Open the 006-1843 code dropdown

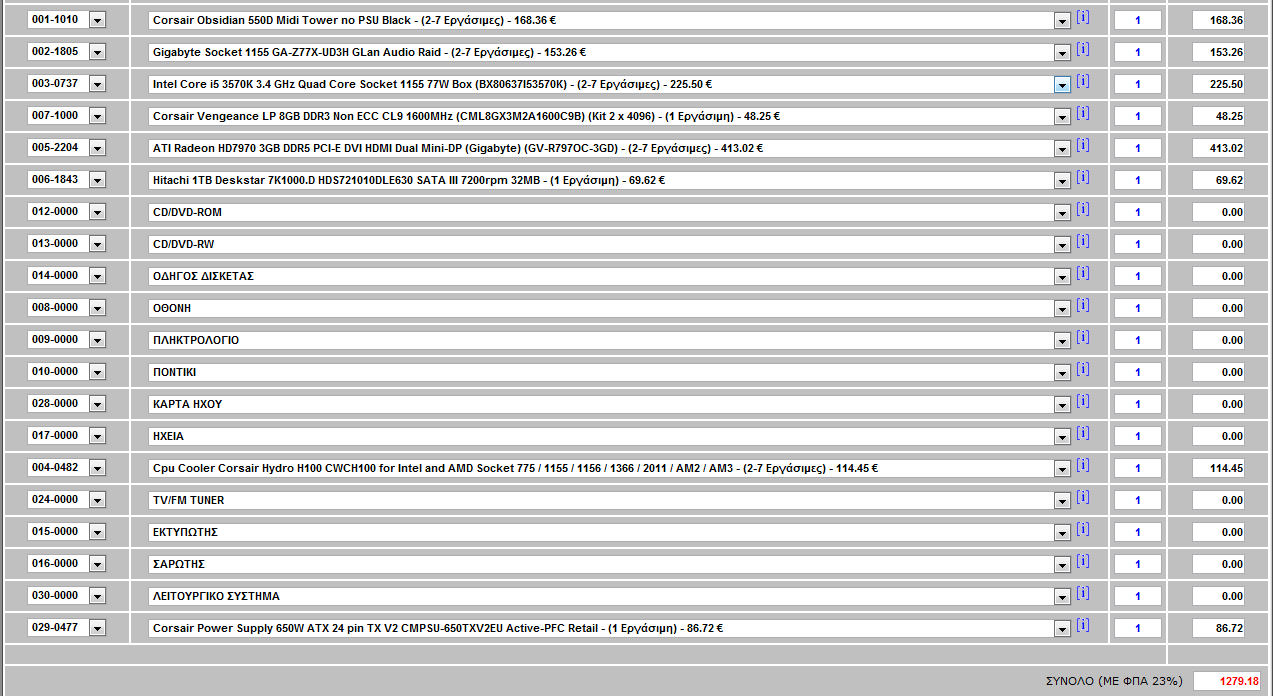pyautogui.click(x=97, y=180)
